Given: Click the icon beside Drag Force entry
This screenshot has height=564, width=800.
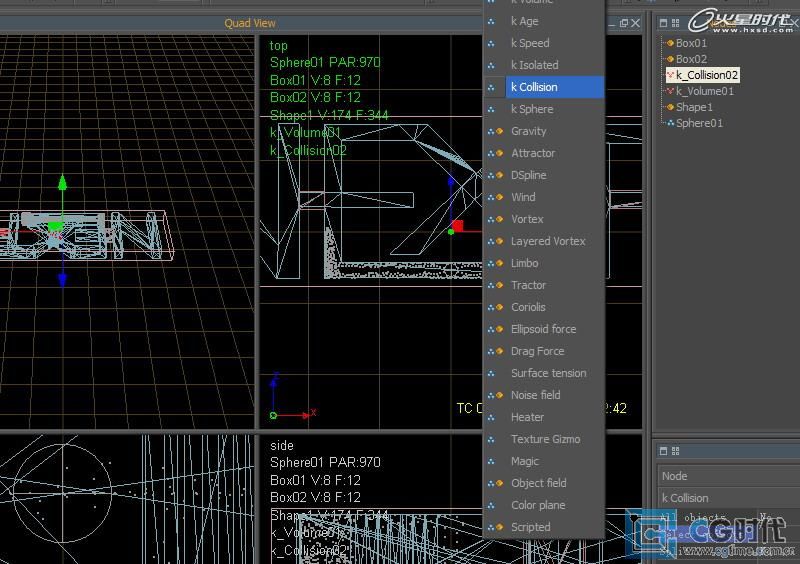Looking at the screenshot, I should pyautogui.click(x=495, y=351).
